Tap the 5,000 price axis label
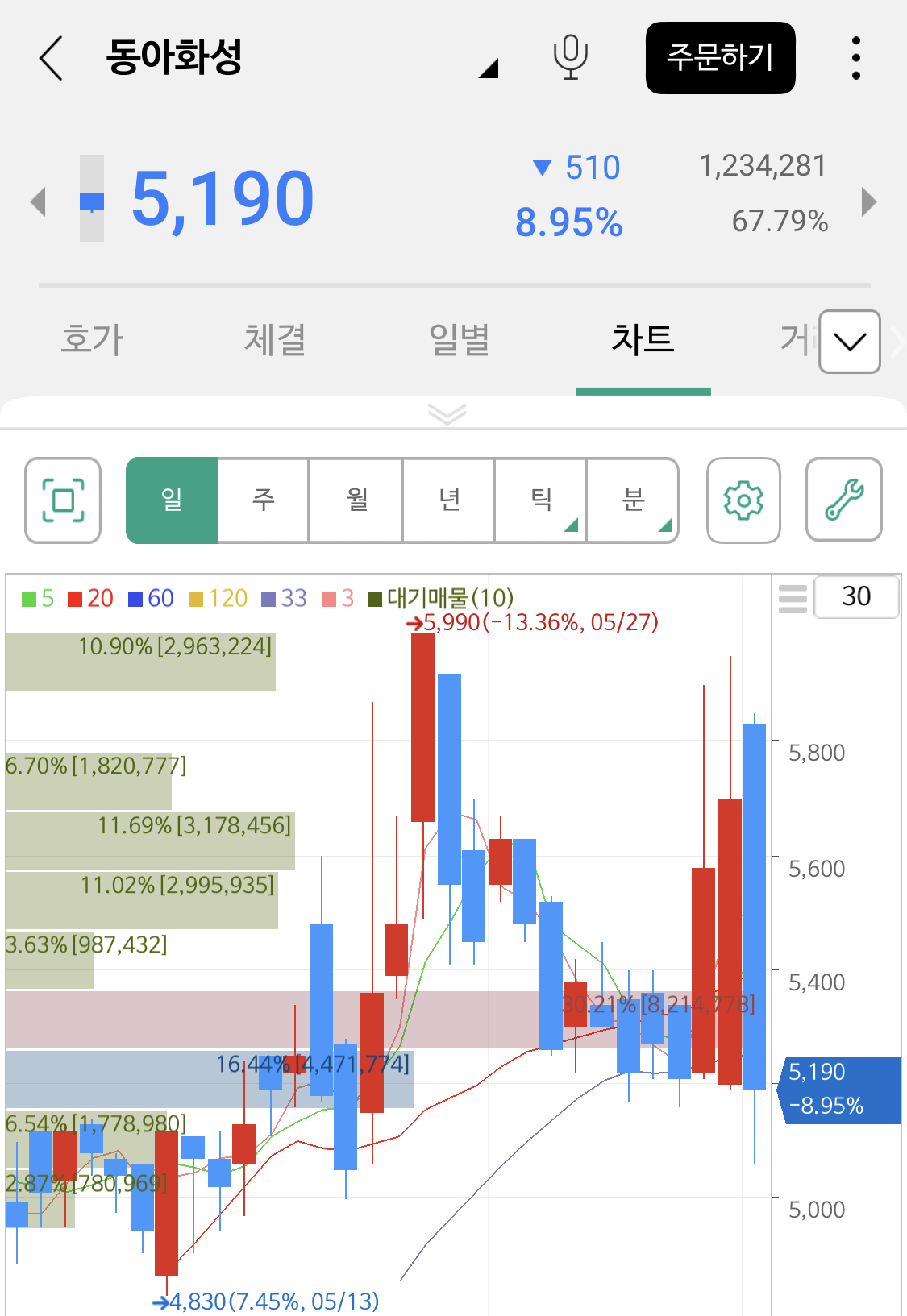 [x=817, y=1210]
